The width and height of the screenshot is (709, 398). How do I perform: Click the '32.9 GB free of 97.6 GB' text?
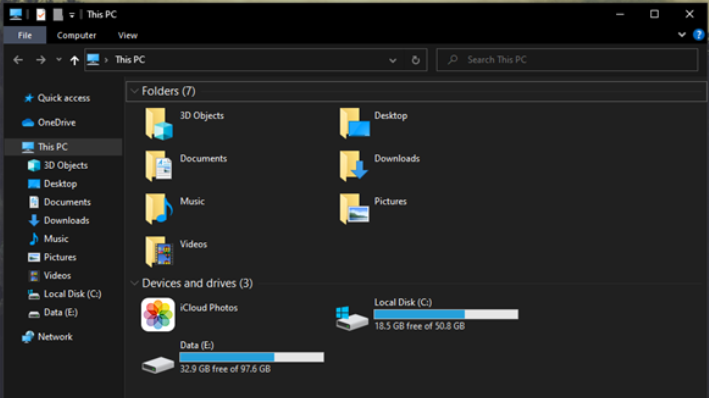(225, 369)
